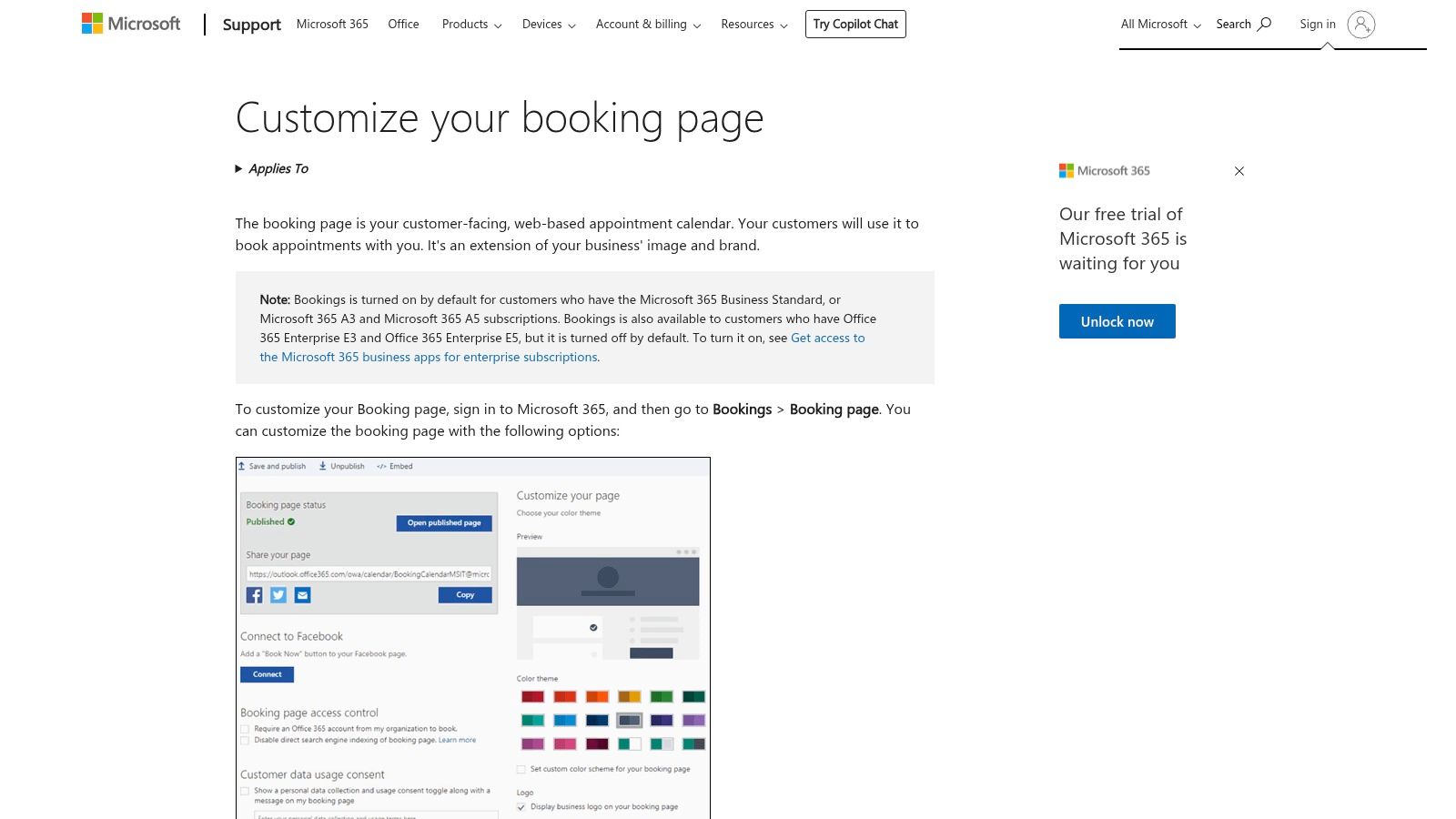Select Office in the navigation bar

tap(403, 24)
